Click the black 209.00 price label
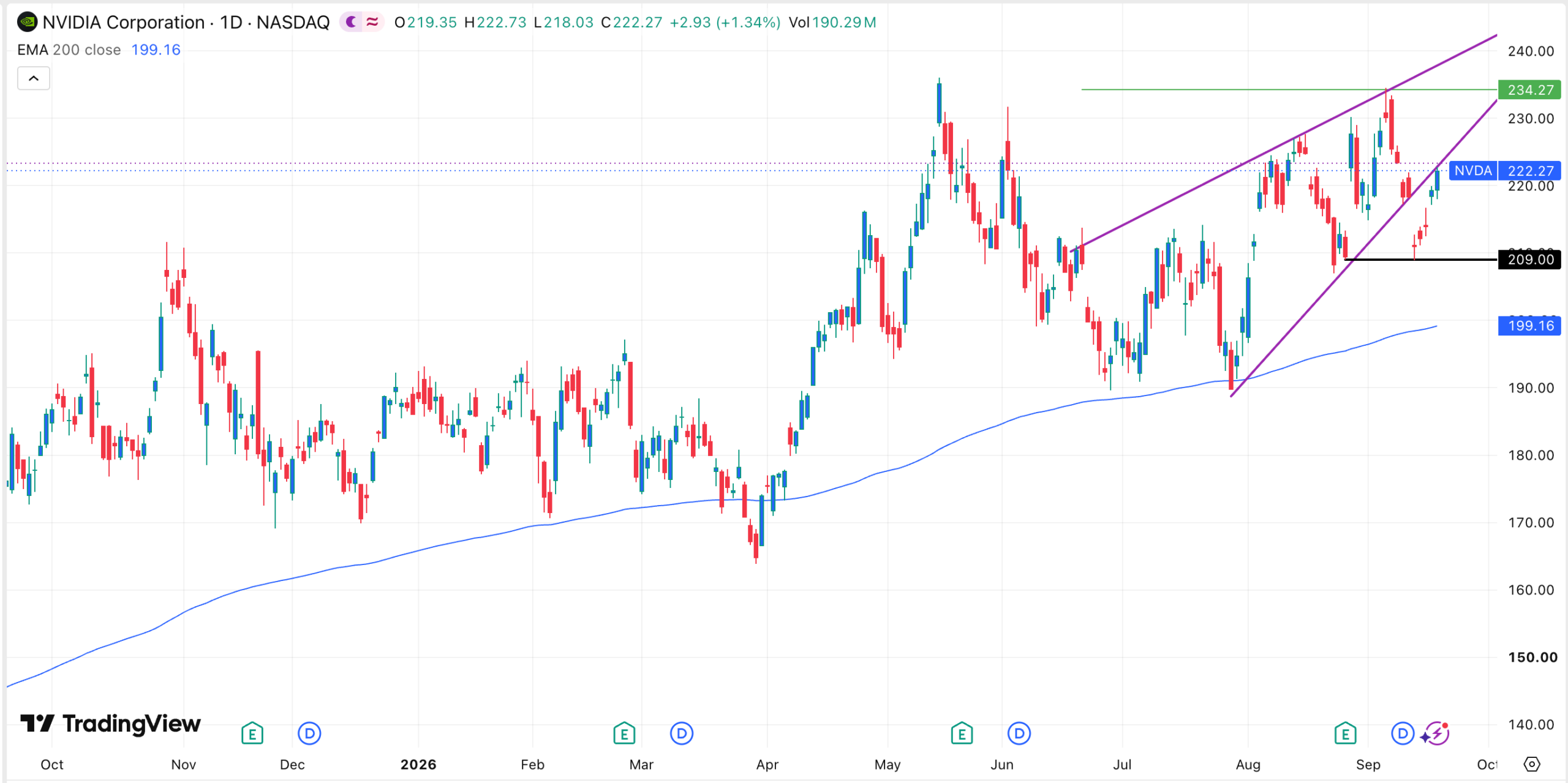 point(1529,260)
